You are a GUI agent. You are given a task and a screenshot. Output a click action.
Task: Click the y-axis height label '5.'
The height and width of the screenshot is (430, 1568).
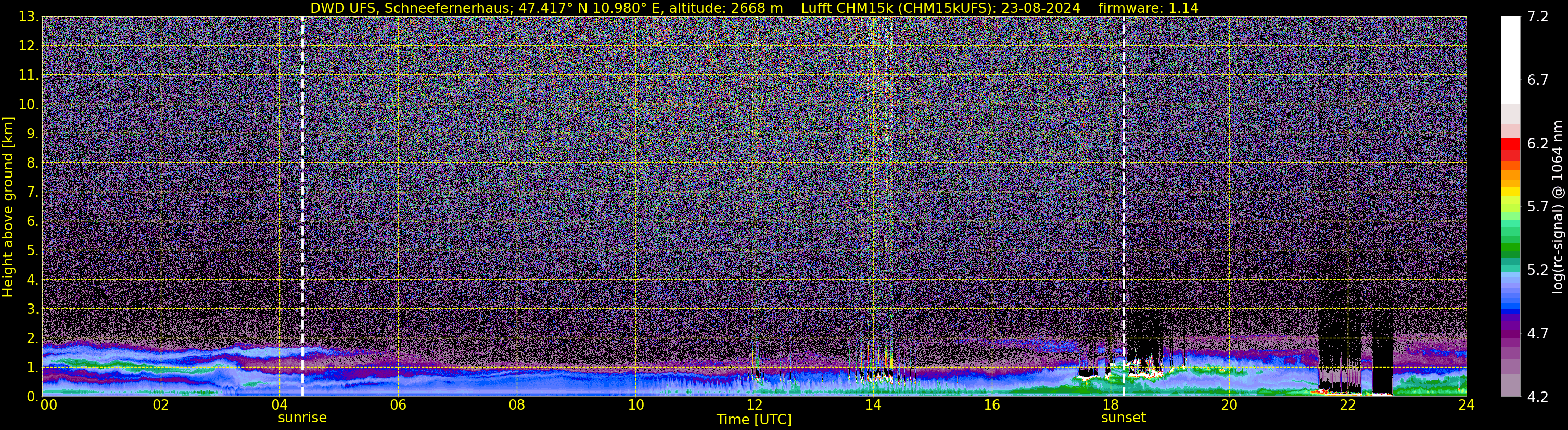[33, 250]
